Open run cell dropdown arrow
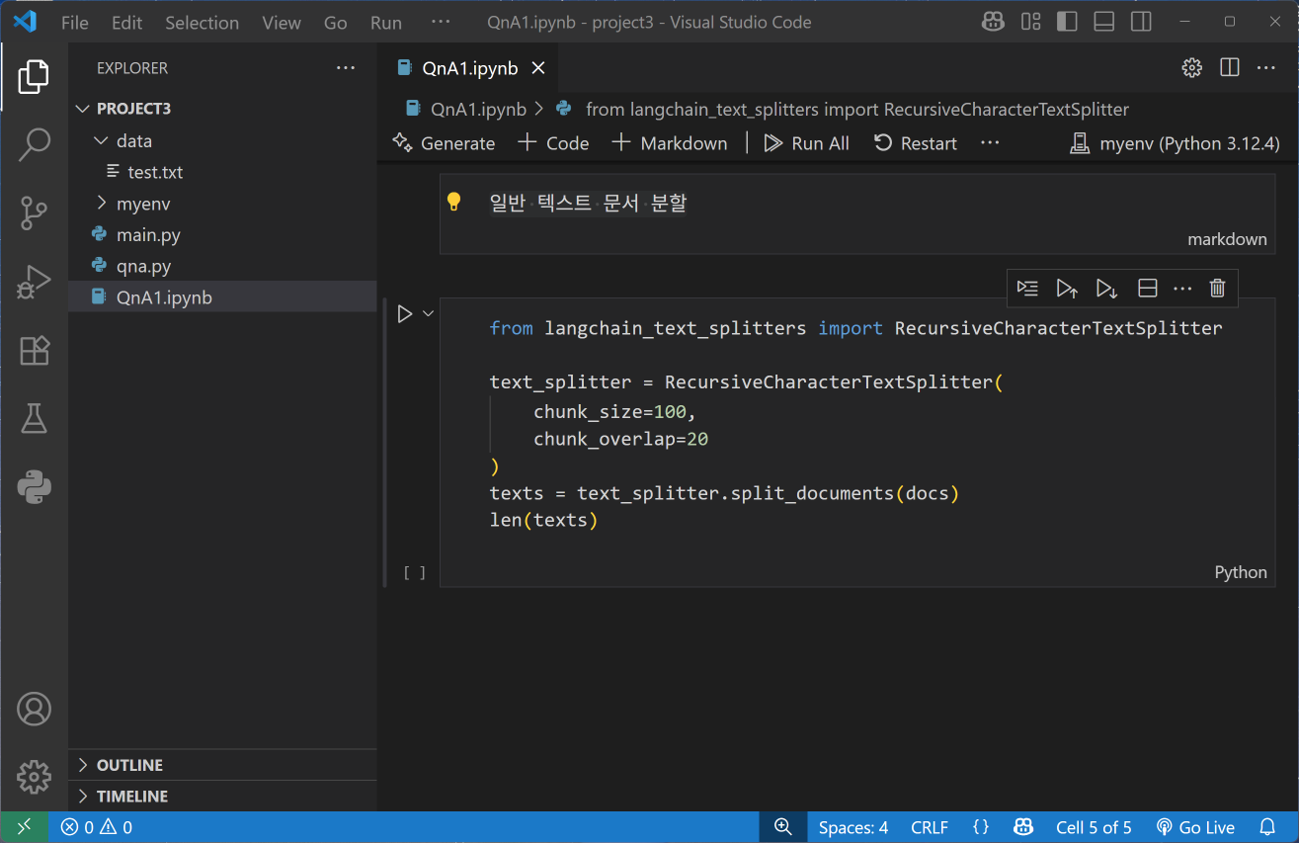Screen dimensions: 1299x843 point(428,314)
